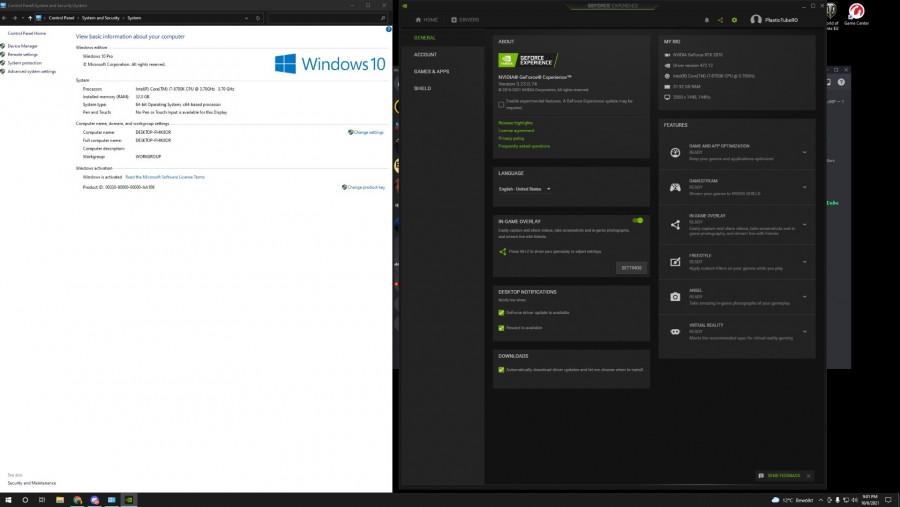Open the Games & Apps settings section
900x507 pixels.
click(431, 71)
